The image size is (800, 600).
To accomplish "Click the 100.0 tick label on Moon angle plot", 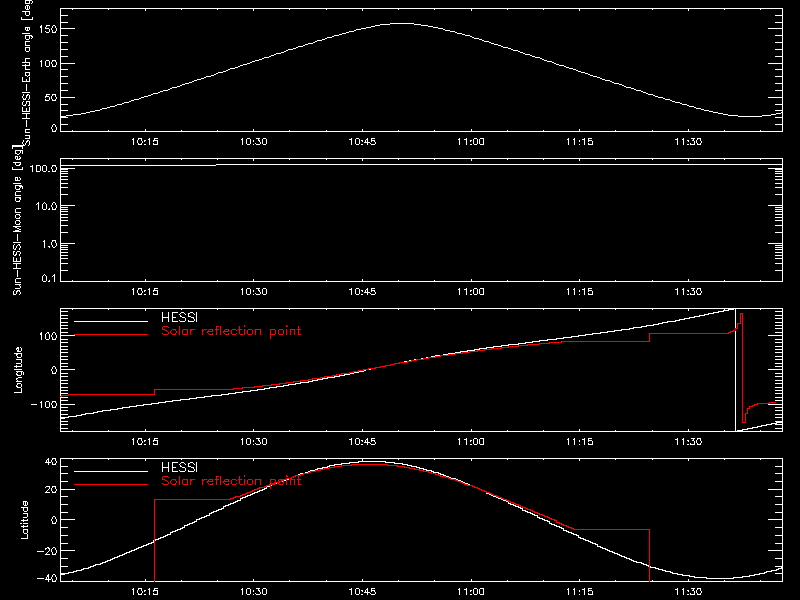I will click(43, 168).
